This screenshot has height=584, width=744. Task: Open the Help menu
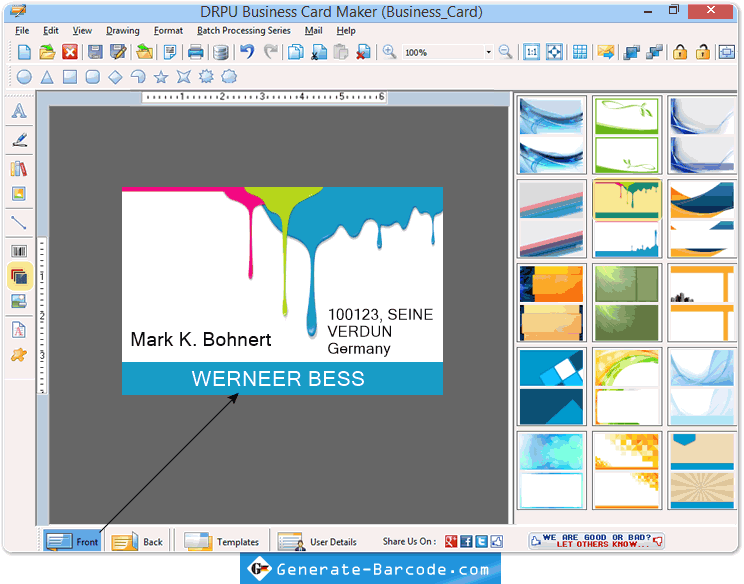point(346,30)
